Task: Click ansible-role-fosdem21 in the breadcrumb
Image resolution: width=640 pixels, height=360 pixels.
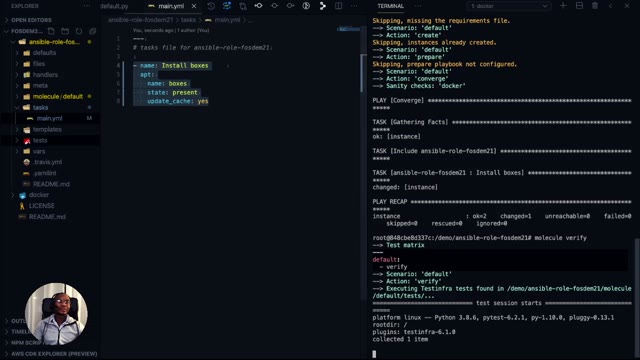Action: tap(140, 20)
